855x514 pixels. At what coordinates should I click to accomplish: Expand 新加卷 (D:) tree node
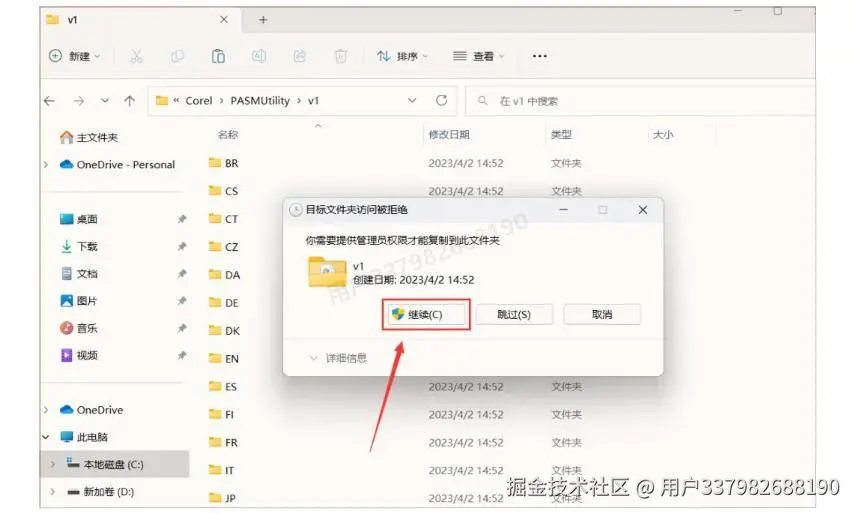[53, 492]
